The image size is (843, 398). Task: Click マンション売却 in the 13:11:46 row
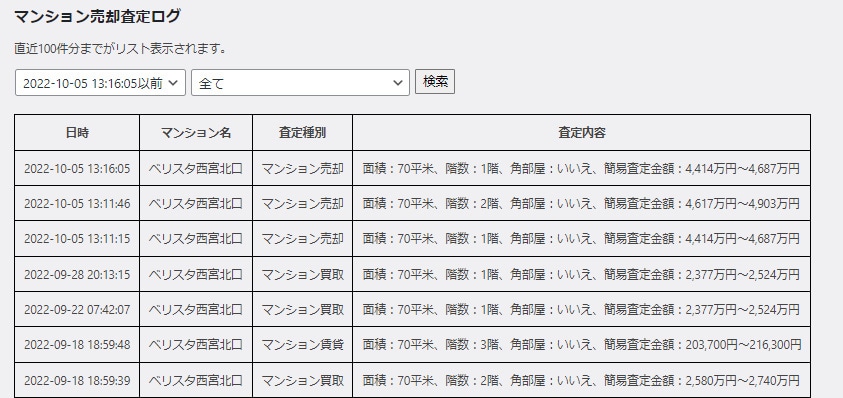(302, 203)
